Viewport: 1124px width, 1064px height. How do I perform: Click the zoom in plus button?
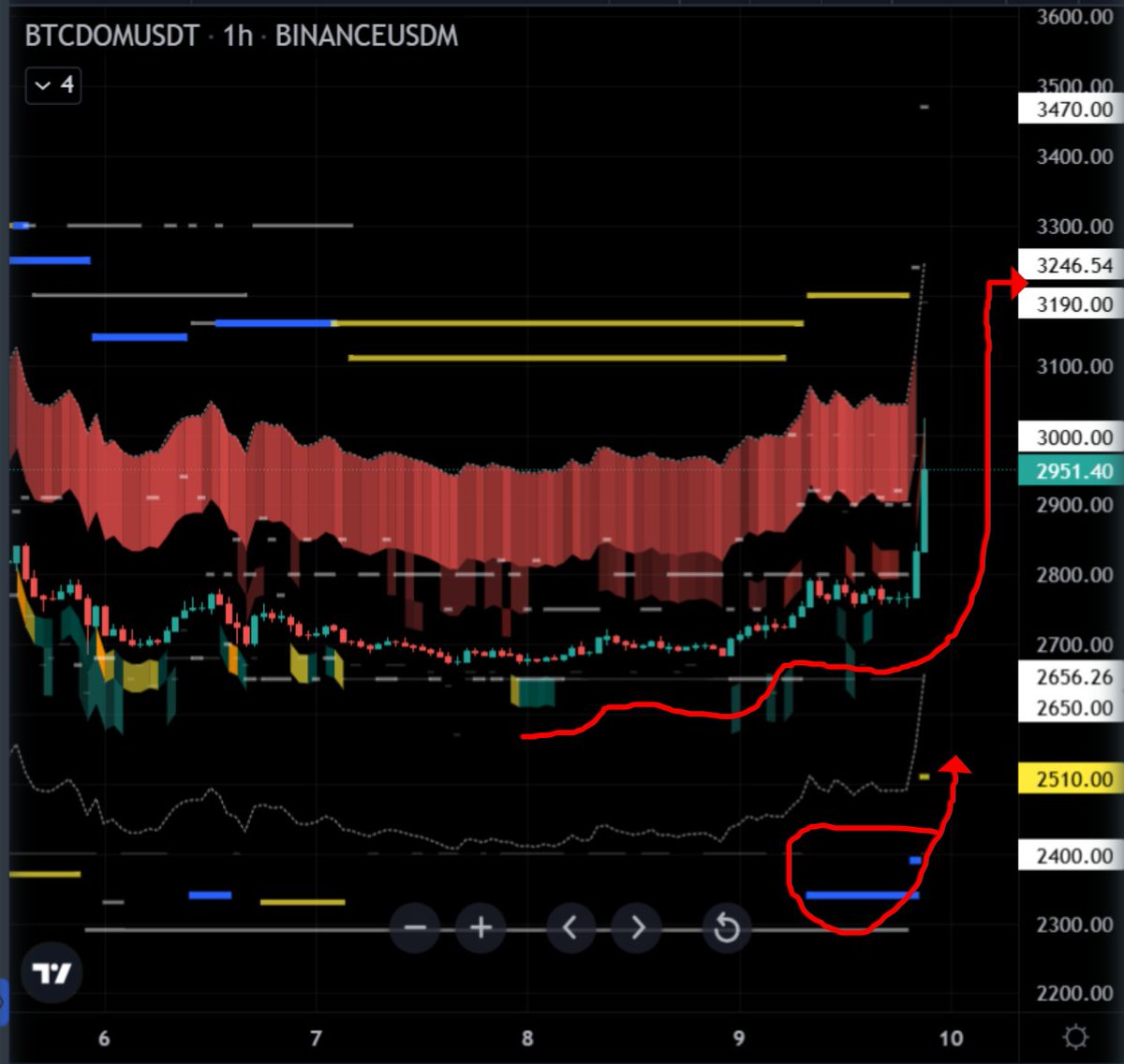point(481,927)
